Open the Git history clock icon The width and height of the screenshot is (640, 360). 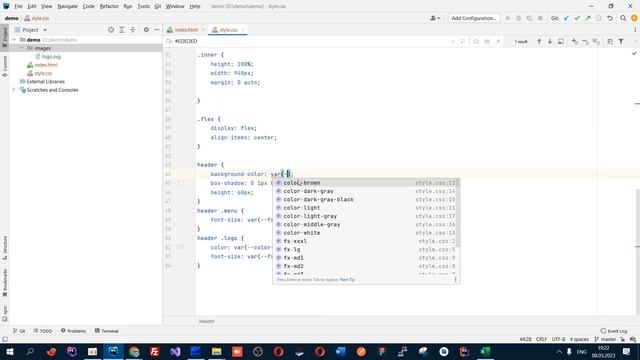[x=599, y=18]
